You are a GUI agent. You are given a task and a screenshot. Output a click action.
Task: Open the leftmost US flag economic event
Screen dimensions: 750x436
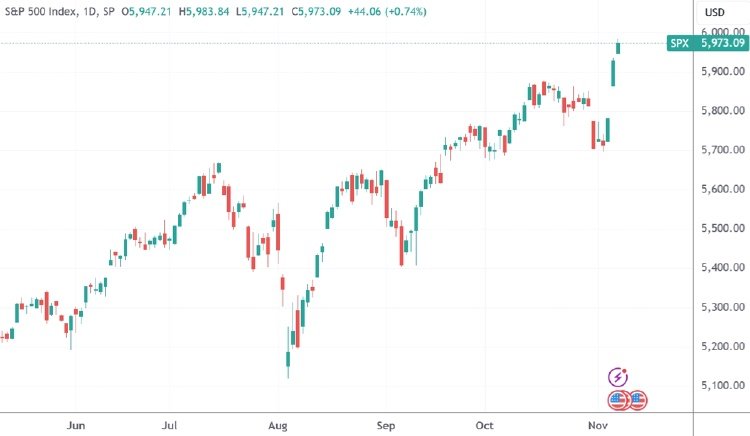pyautogui.click(x=618, y=400)
